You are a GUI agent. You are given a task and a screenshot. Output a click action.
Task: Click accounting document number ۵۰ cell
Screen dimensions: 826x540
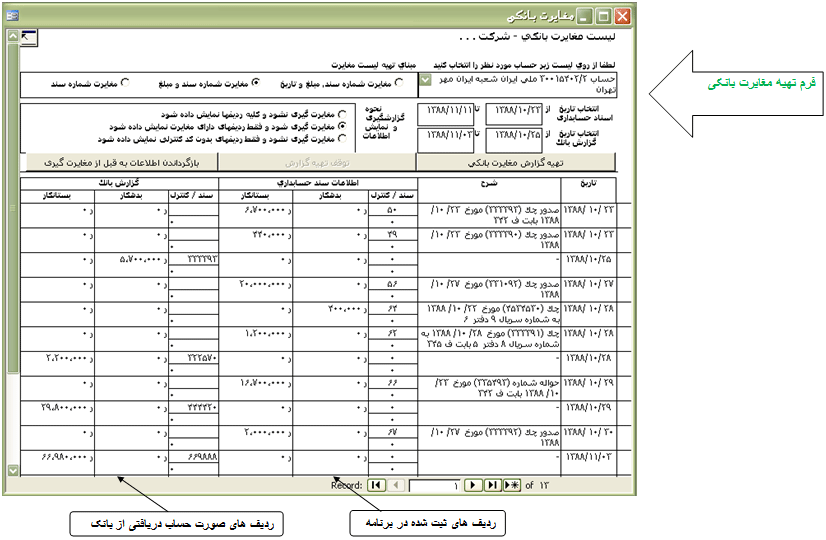click(x=392, y=210)
